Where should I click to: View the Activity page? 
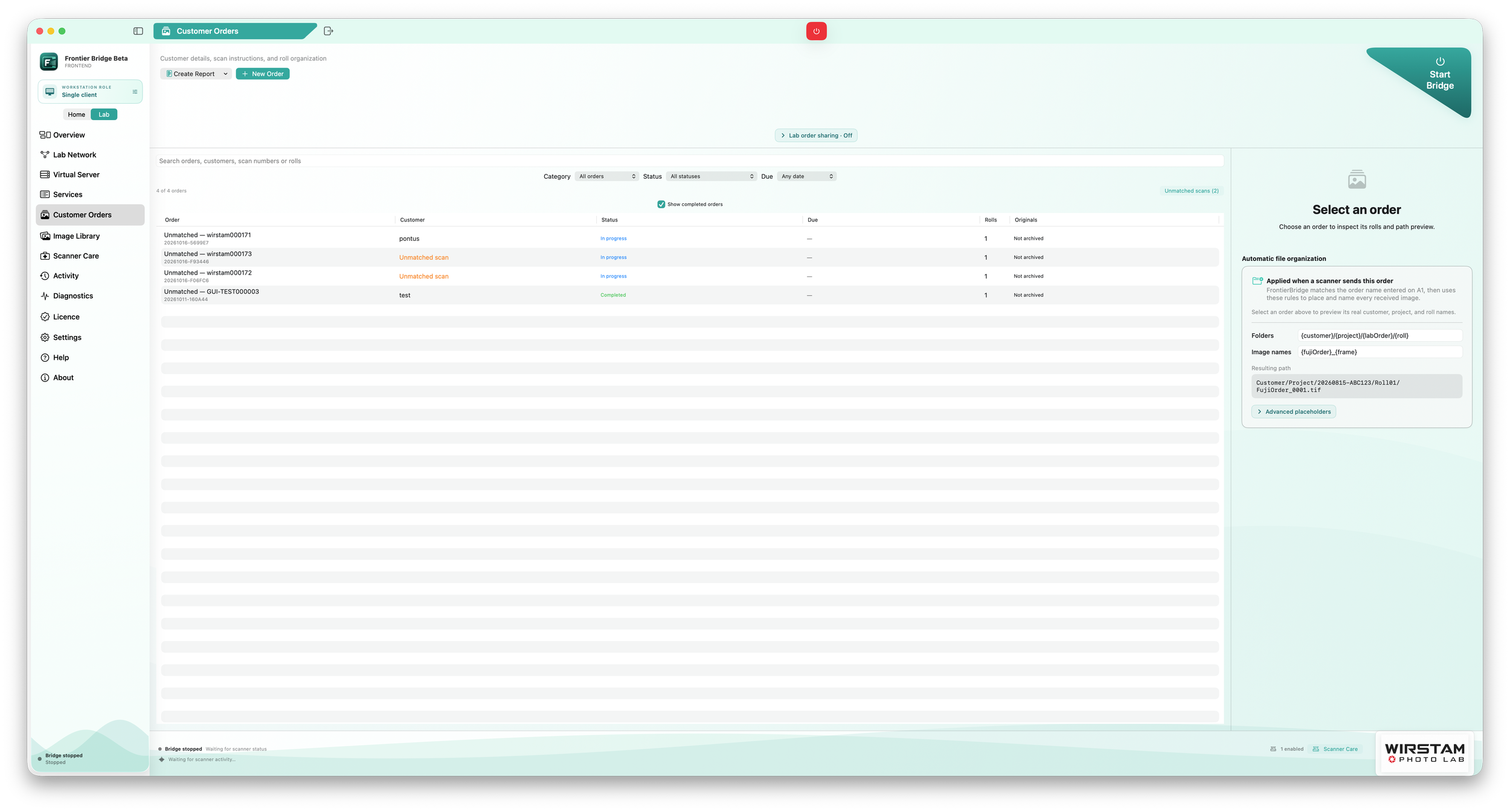tap(90, 276)
